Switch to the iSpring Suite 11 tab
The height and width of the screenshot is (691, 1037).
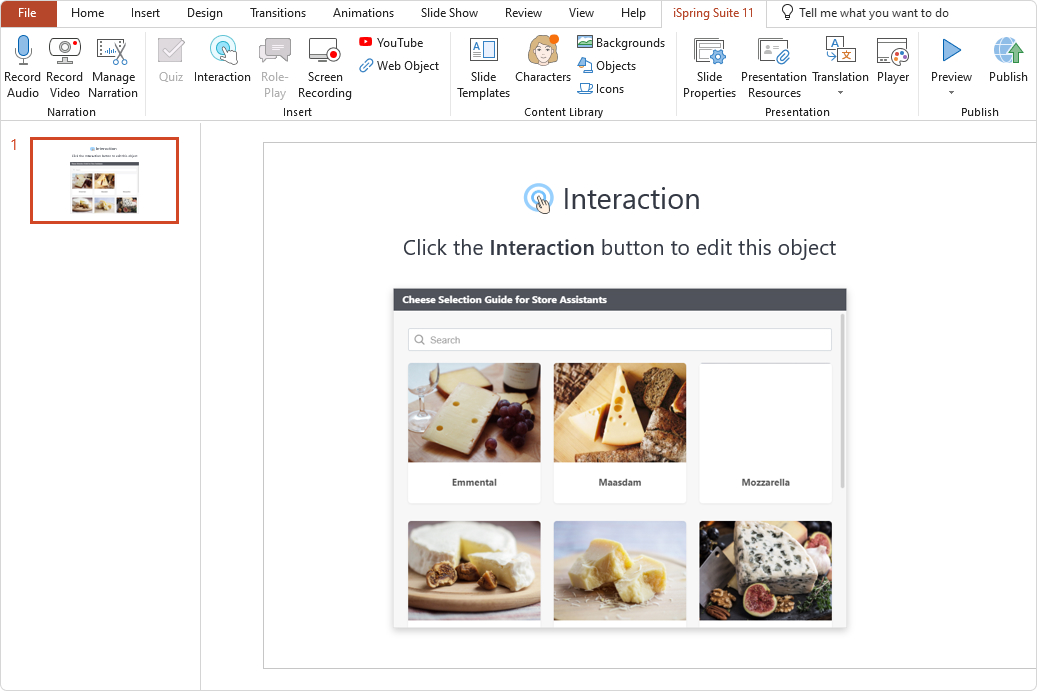[x=712, y=13]
